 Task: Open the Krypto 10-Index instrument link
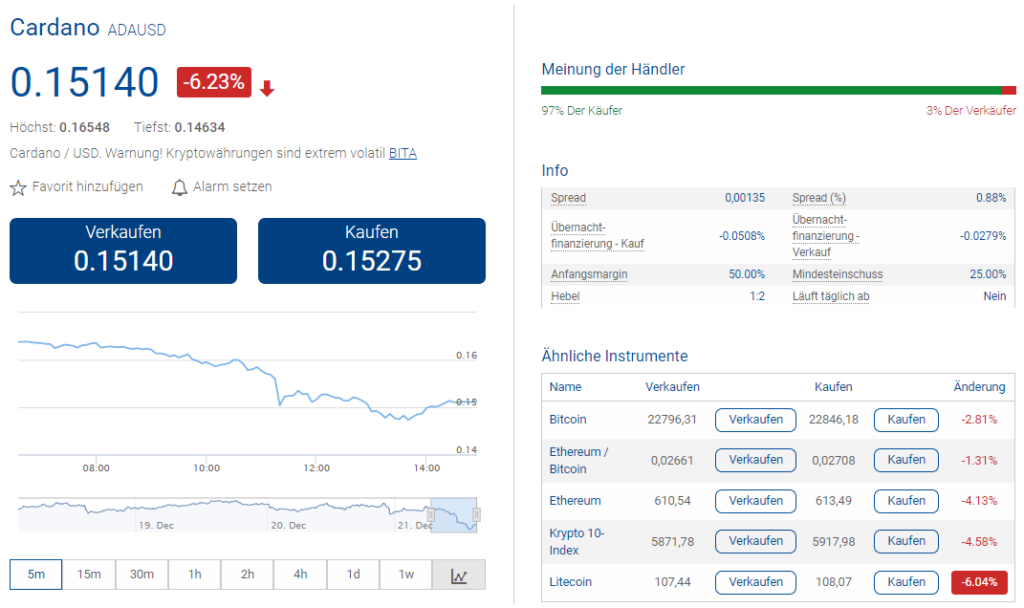pos(577,541)
